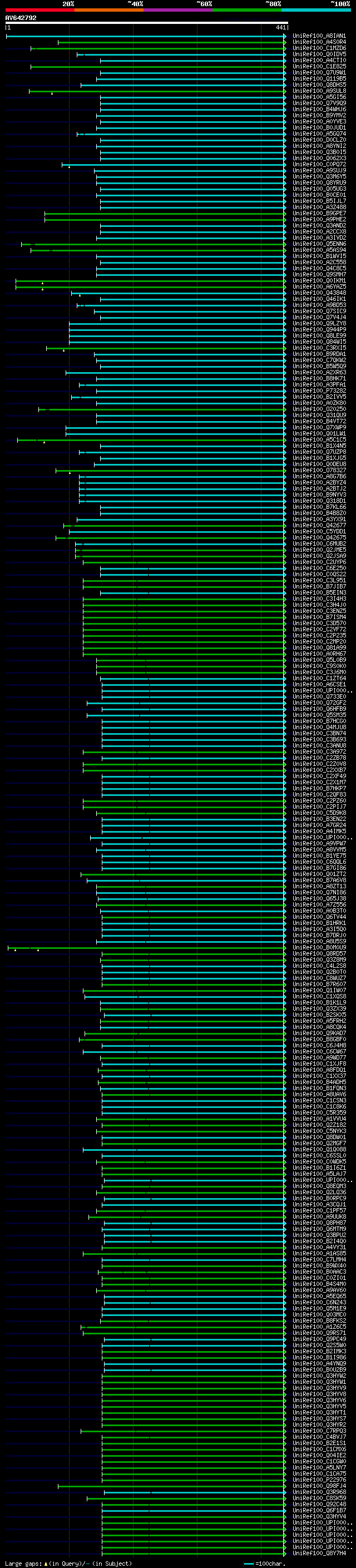Click the UniRef100_Q7SIC9 label

pos(319,311)
